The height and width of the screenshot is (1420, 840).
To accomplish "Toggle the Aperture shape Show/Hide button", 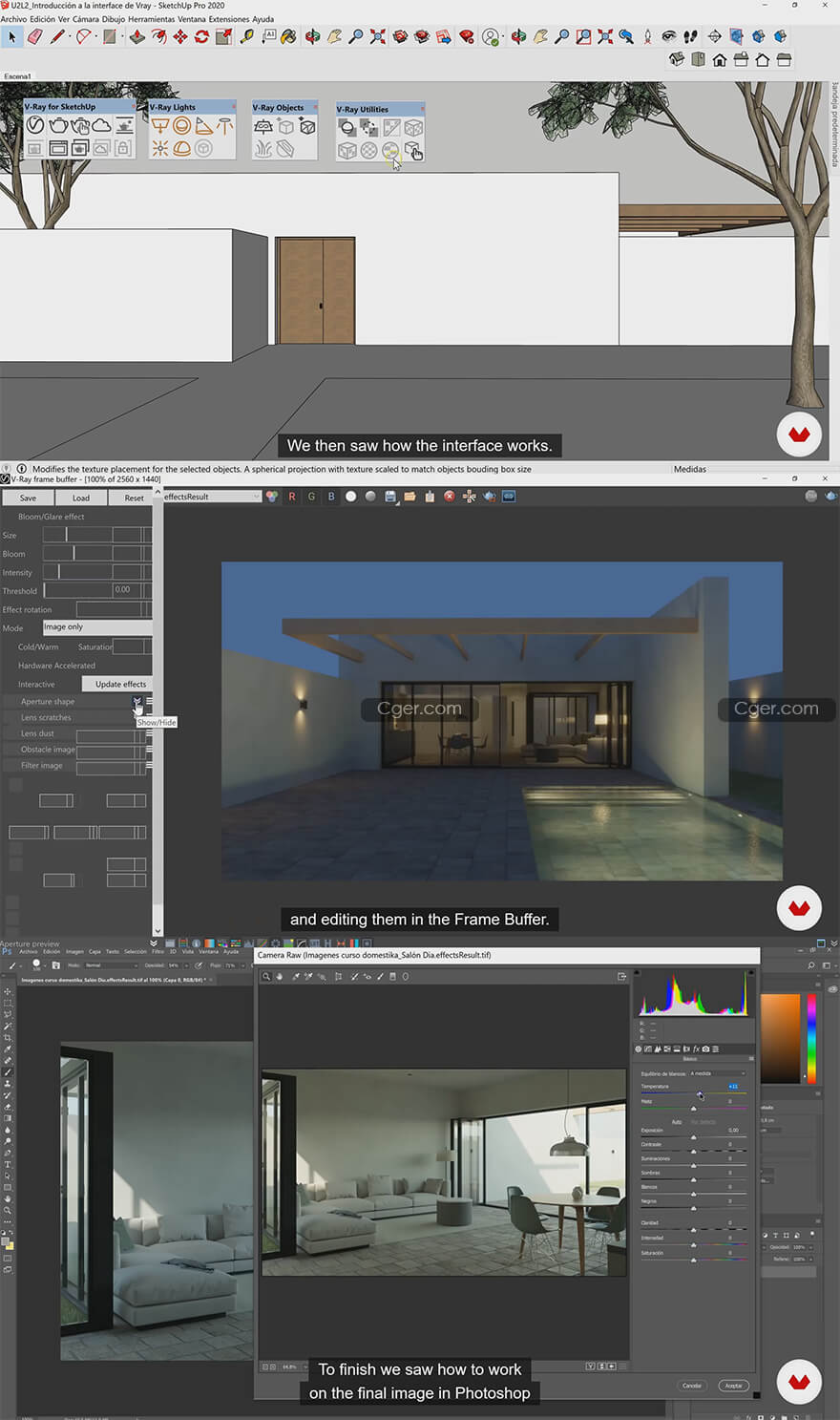I will (137, 702).
